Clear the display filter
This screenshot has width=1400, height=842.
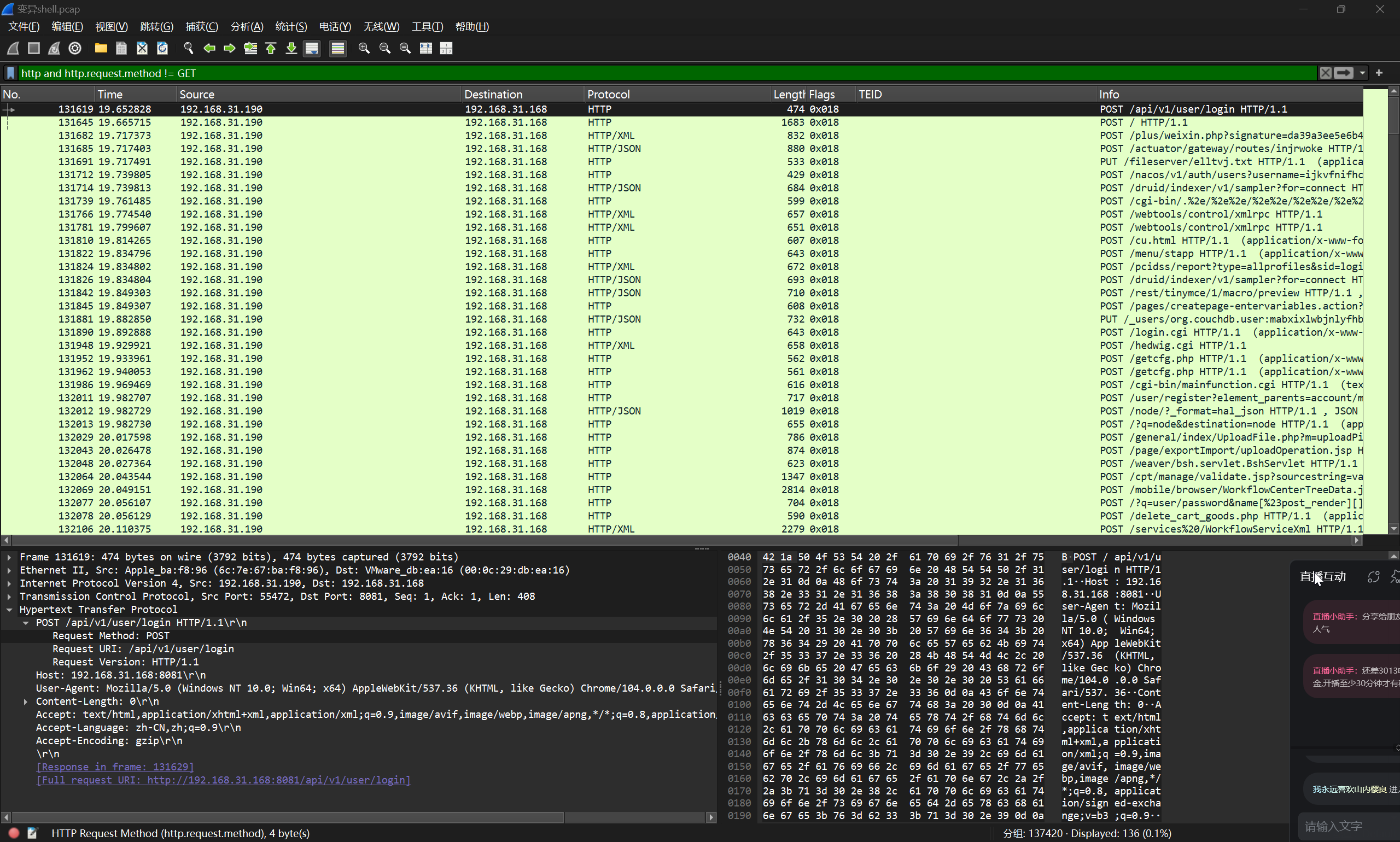(1325, 73)
